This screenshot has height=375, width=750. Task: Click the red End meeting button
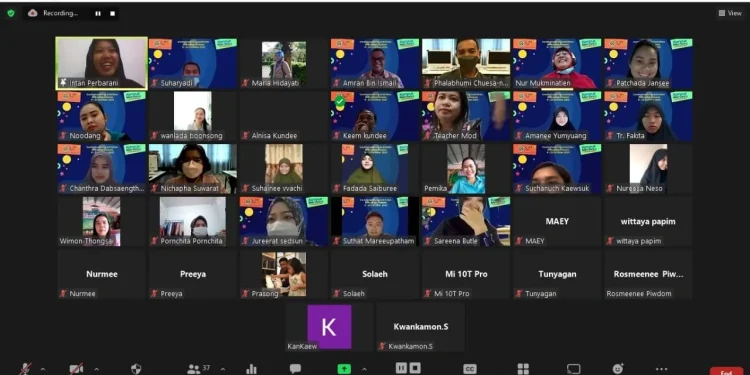[727, 371]
